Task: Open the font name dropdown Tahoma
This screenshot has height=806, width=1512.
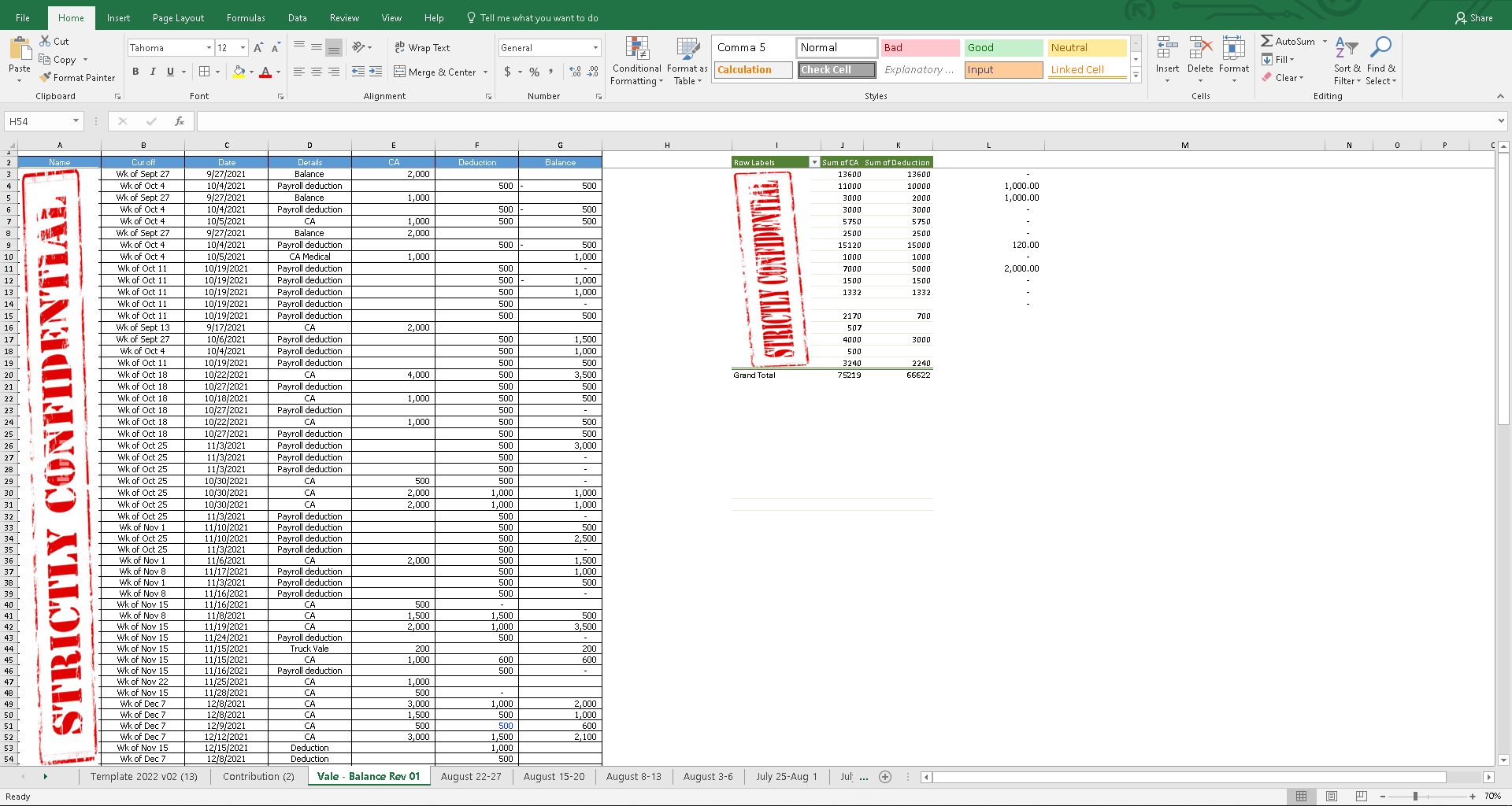Action: (x=209, y=48)
